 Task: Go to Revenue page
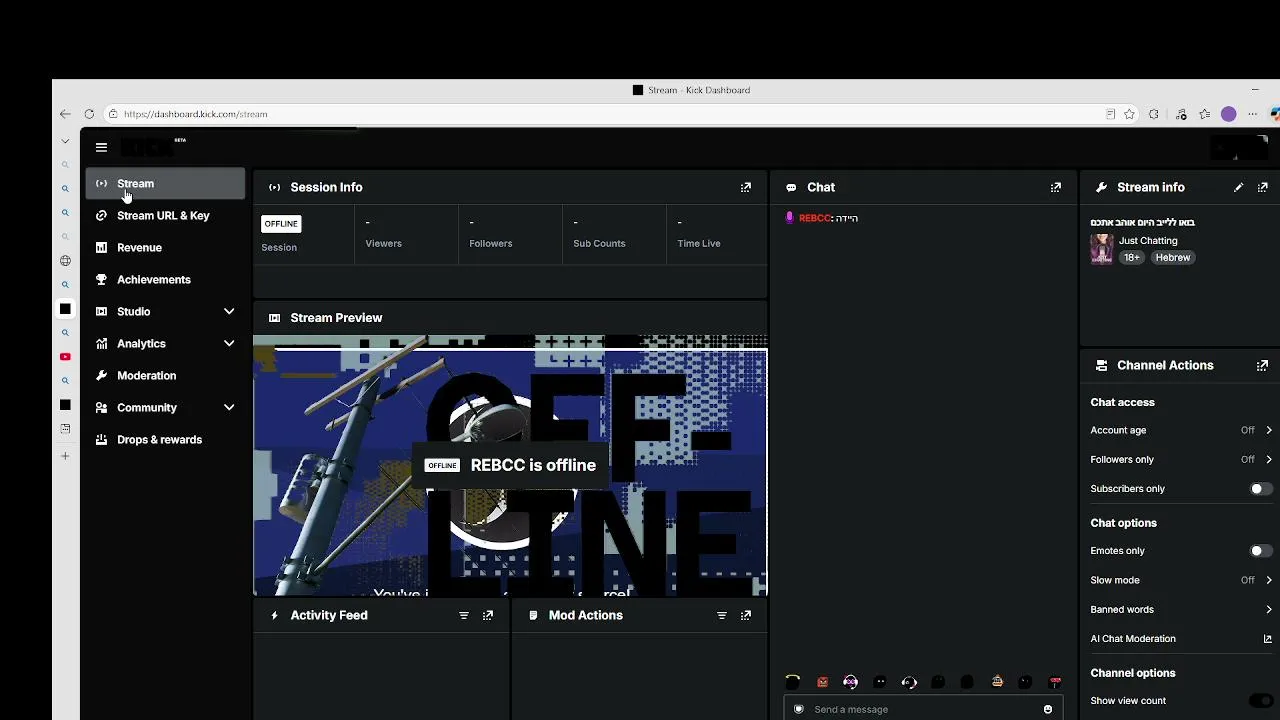pos(166,248)
